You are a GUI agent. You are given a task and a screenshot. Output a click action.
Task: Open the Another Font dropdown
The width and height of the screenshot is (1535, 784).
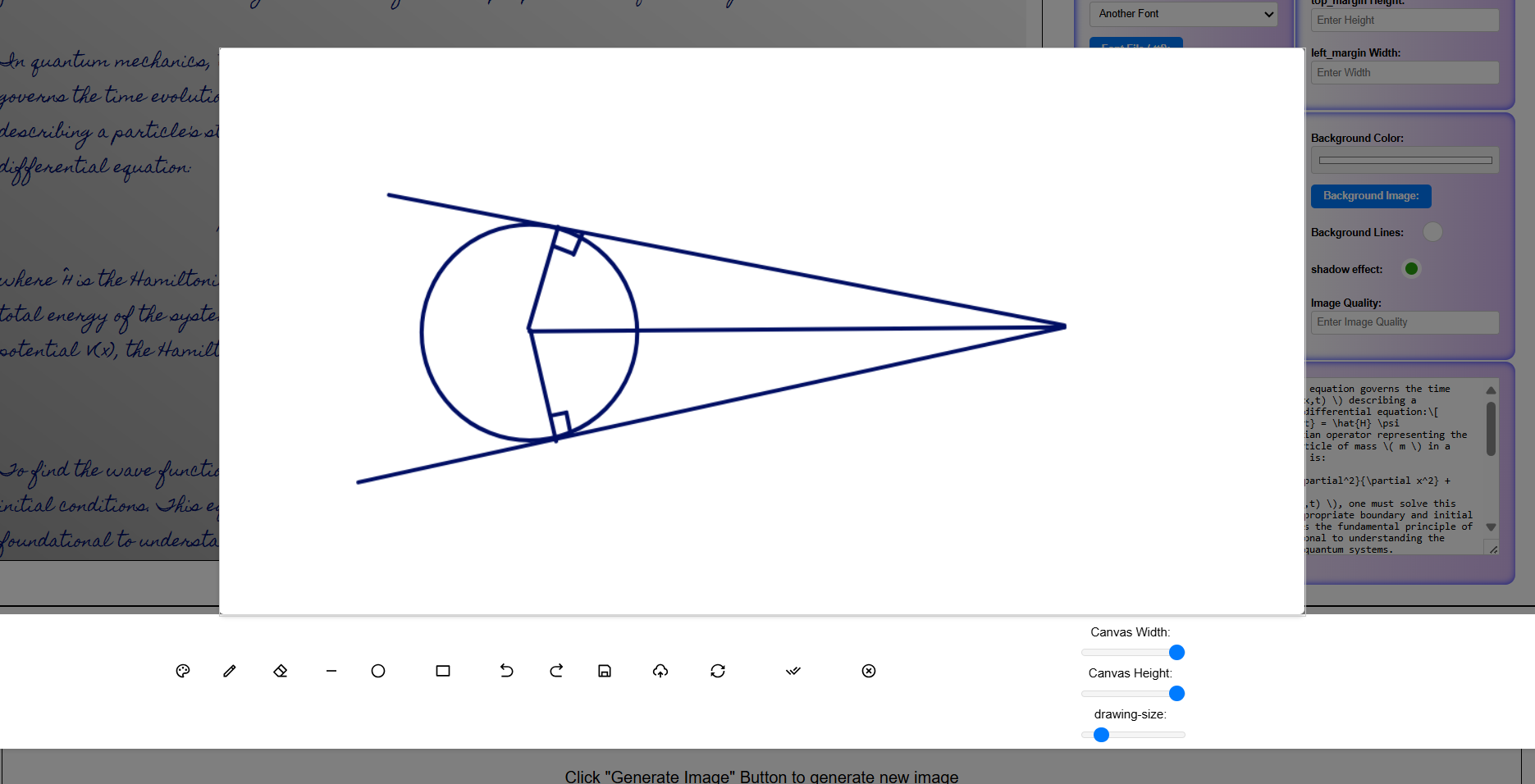point(1183,14)
